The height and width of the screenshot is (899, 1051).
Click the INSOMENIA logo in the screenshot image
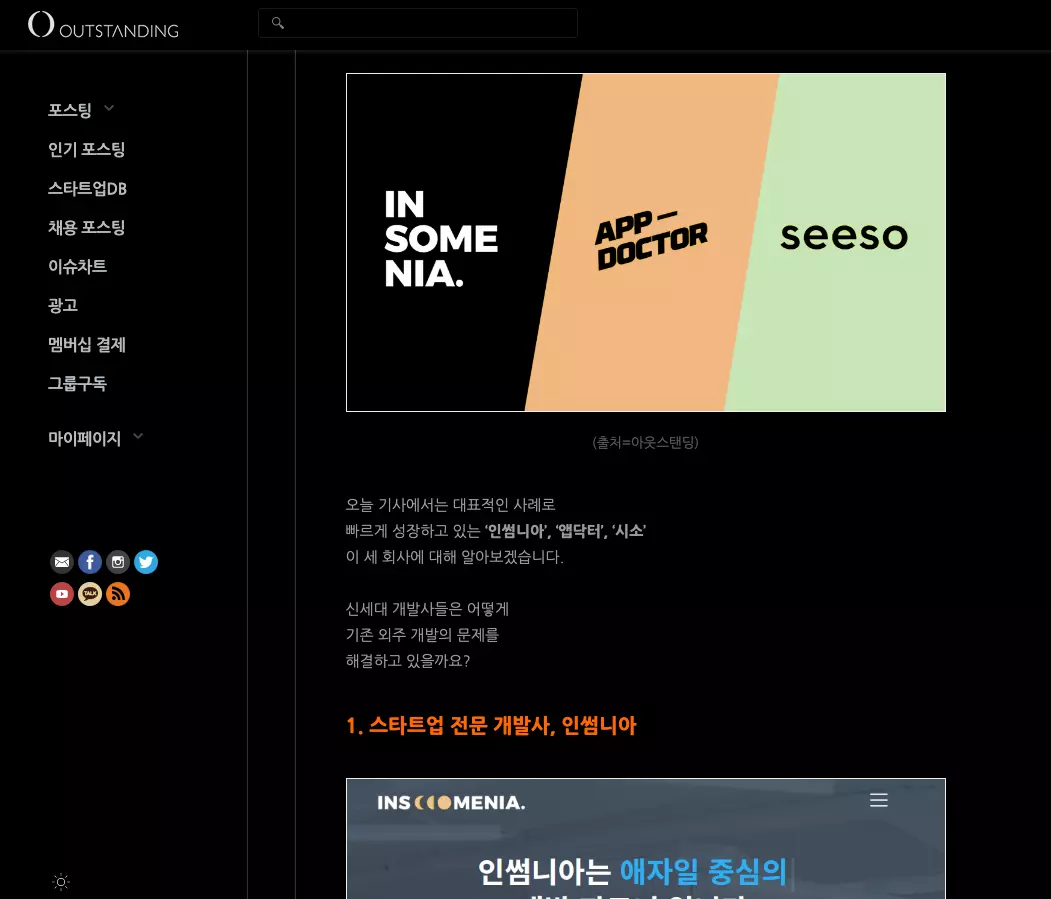pos(451,802)
